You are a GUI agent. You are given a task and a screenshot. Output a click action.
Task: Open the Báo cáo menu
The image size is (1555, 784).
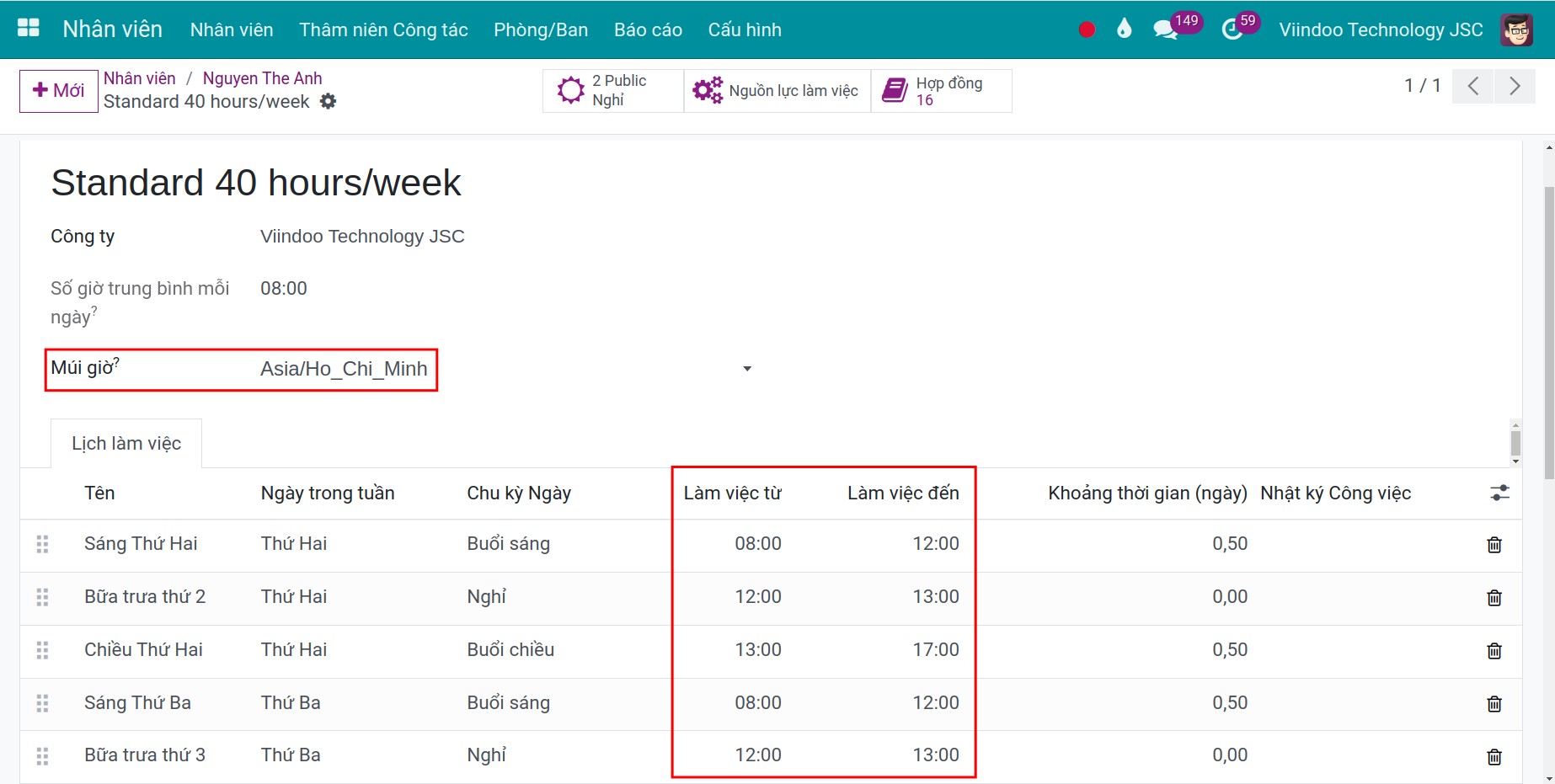click(648, 29)
